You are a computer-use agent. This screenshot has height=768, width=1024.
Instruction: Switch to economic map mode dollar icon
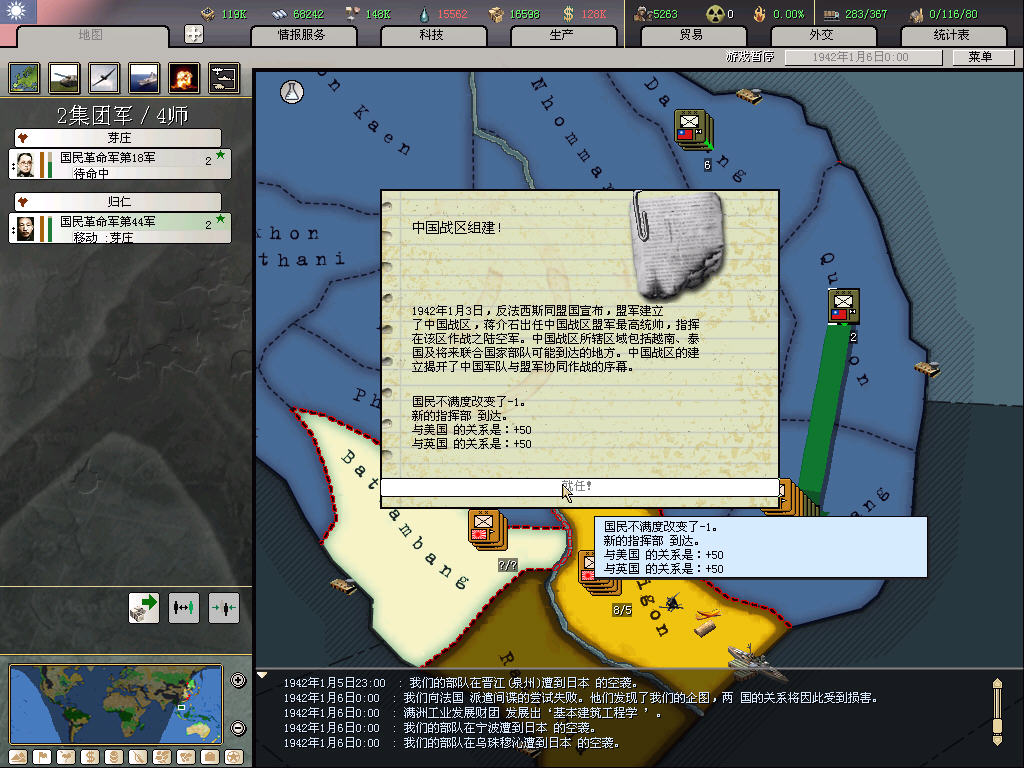(90, 757)
